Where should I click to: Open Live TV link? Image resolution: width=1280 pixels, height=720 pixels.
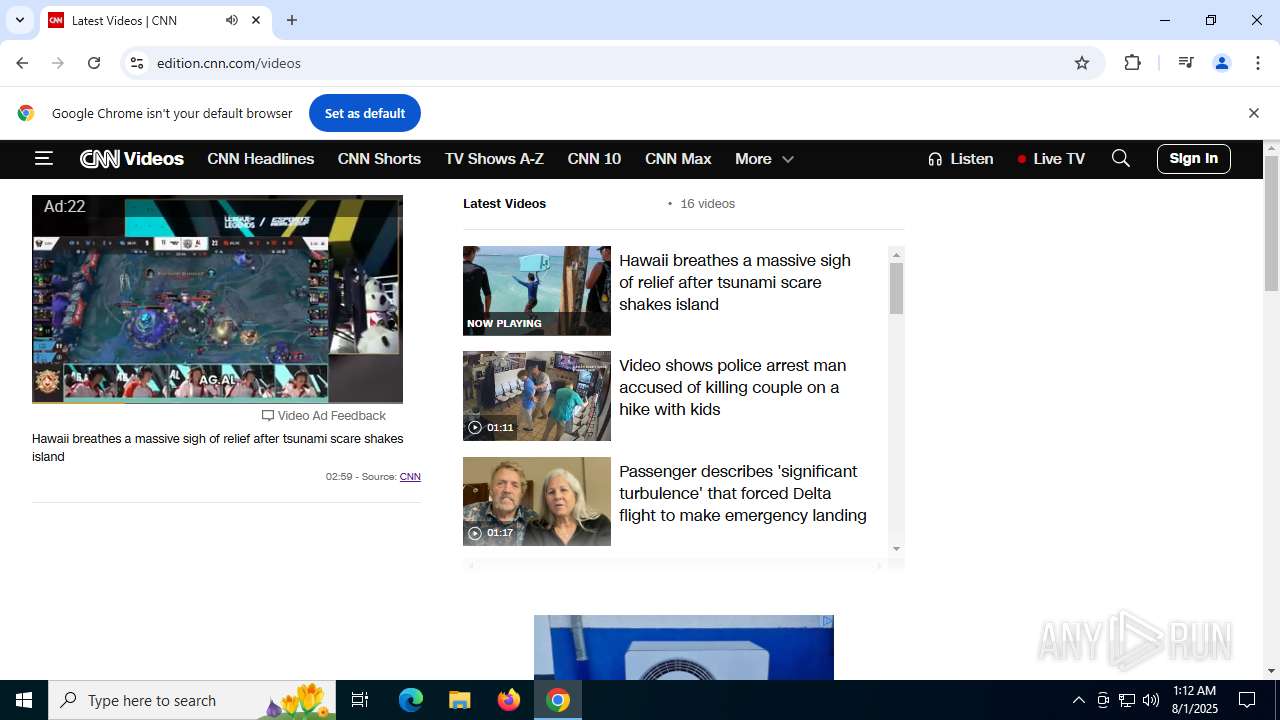tap(1051, 159)
